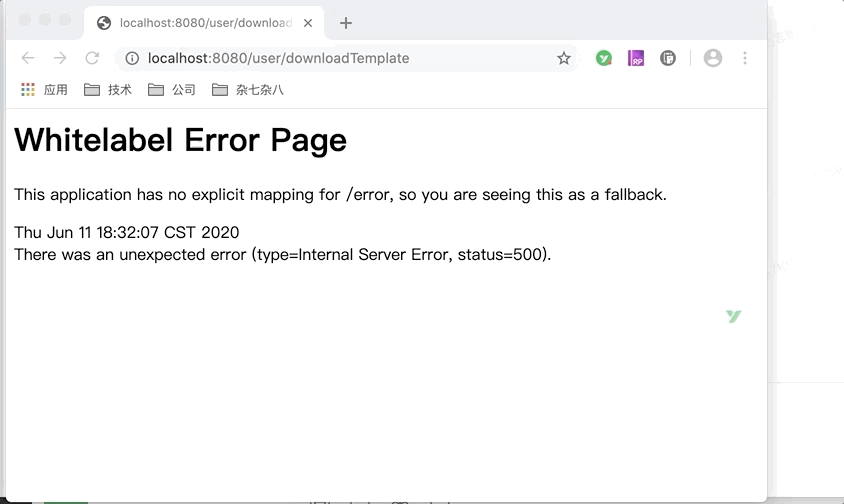Bookmark this page with the star icon
Viewport: 844px width, 504px height.
pos(564,58)
